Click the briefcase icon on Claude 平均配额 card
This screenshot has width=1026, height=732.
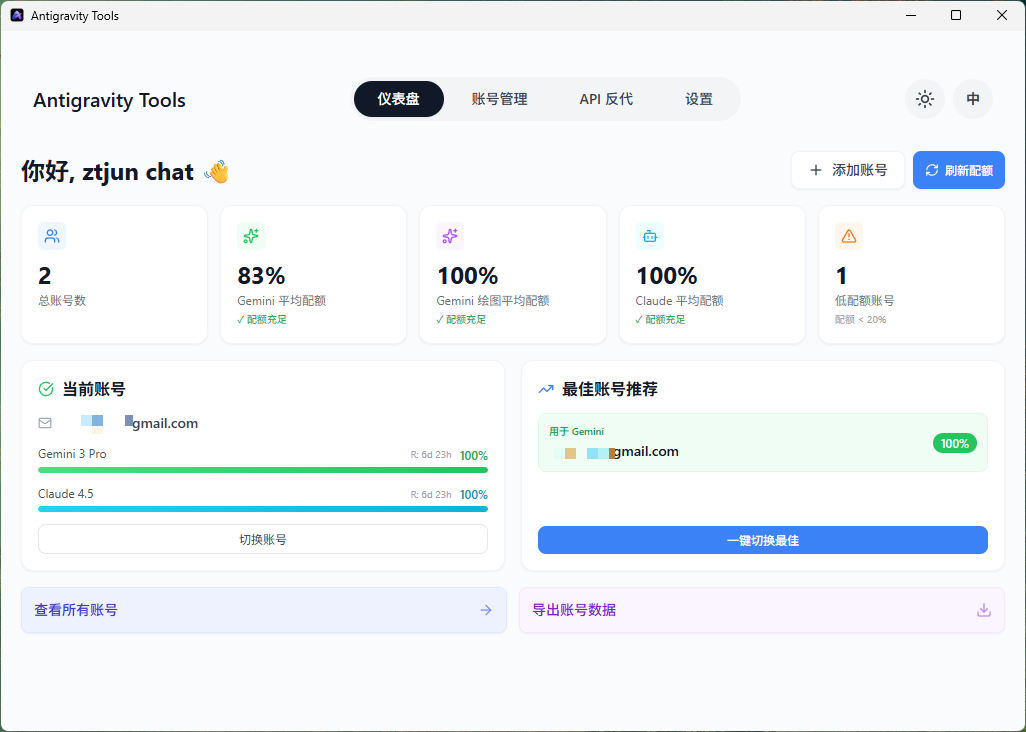pos(649,236)
